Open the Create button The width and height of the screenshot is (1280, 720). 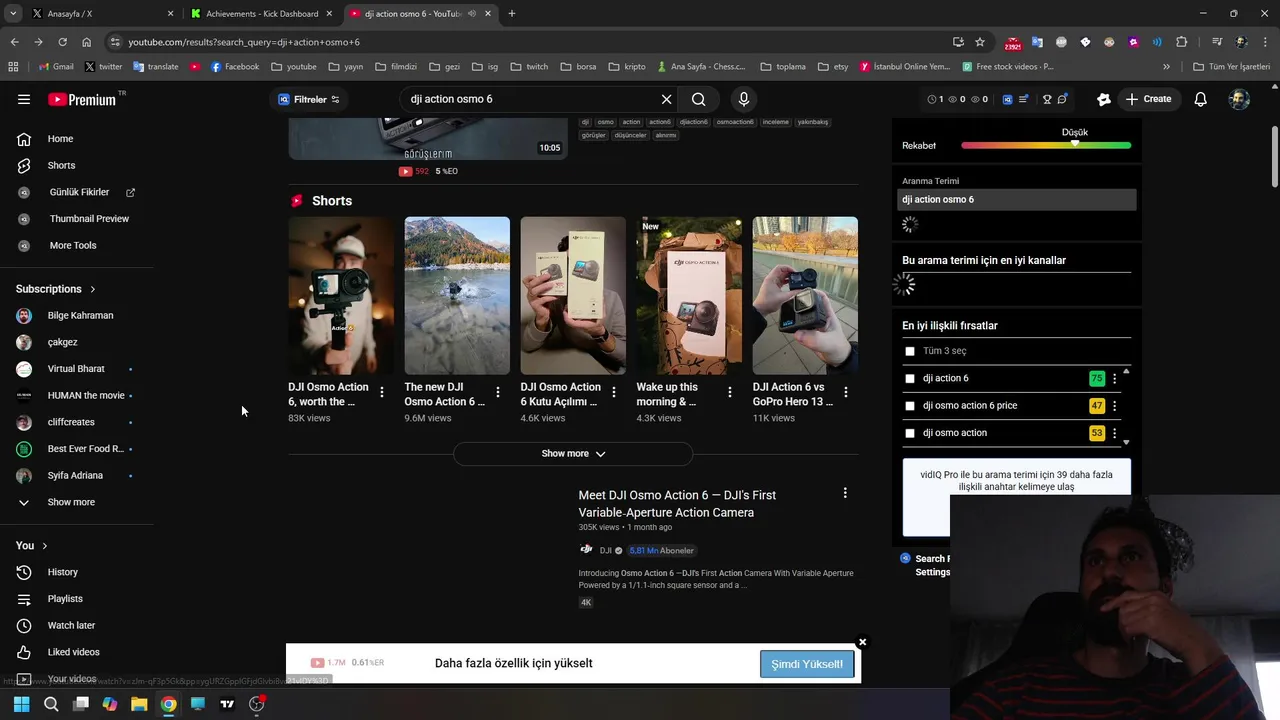(x=1148, y=99)
